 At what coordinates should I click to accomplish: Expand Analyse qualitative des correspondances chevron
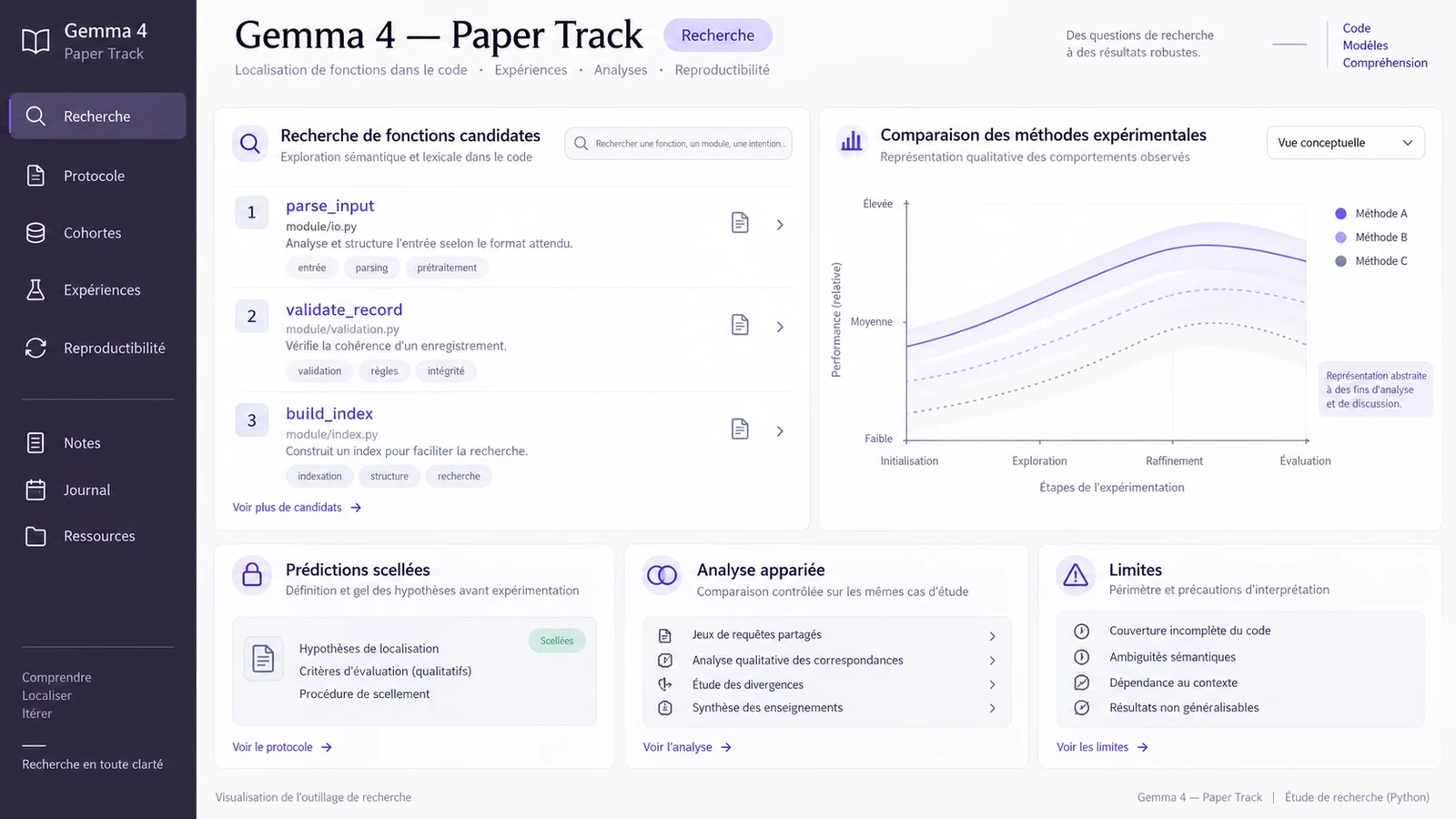pyautogui.click(x=992, y=661)
